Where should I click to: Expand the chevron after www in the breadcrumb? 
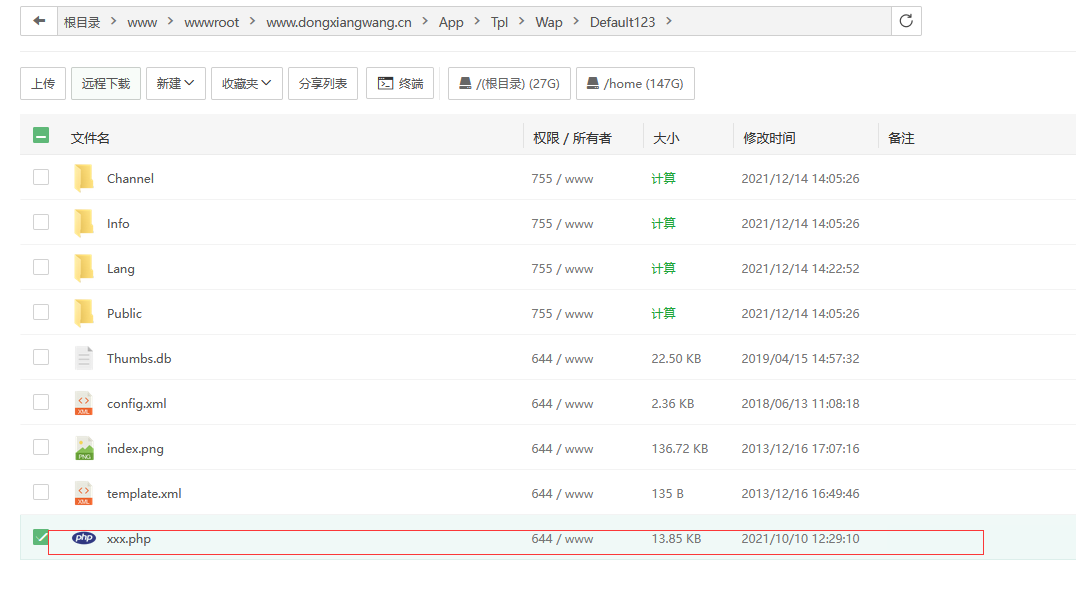[170, 21]
